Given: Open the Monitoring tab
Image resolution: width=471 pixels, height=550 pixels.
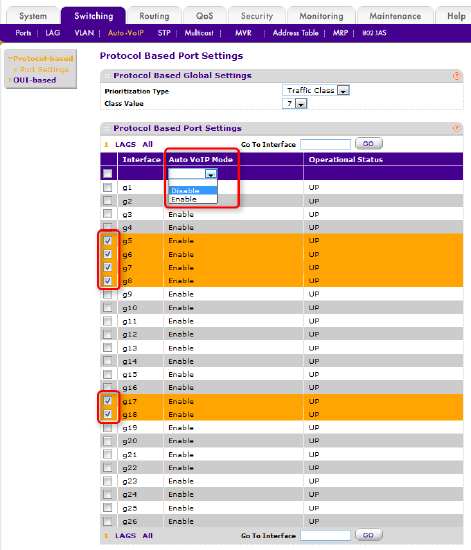Looking at the screenshot, I should tap(321, 16).
